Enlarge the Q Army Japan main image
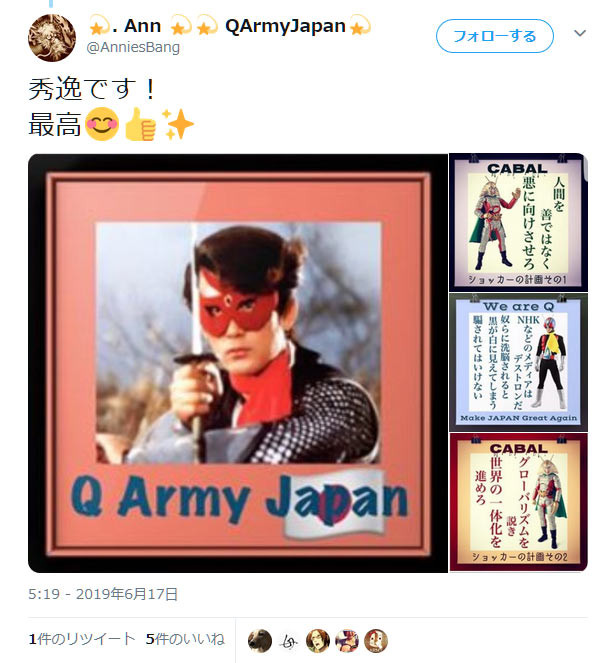This screenshot has width=614, height=663. click(238, 363)
